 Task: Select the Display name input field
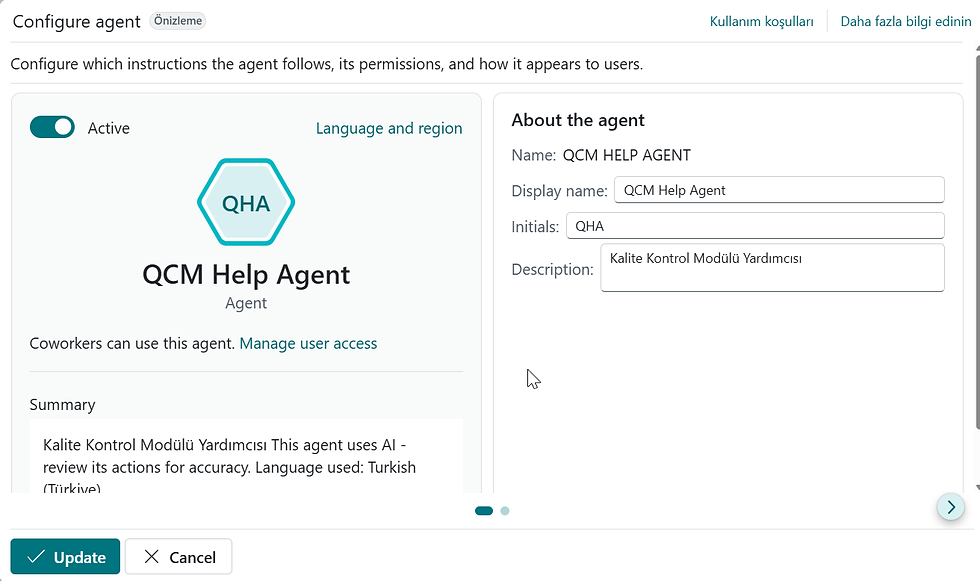point(779,189)
